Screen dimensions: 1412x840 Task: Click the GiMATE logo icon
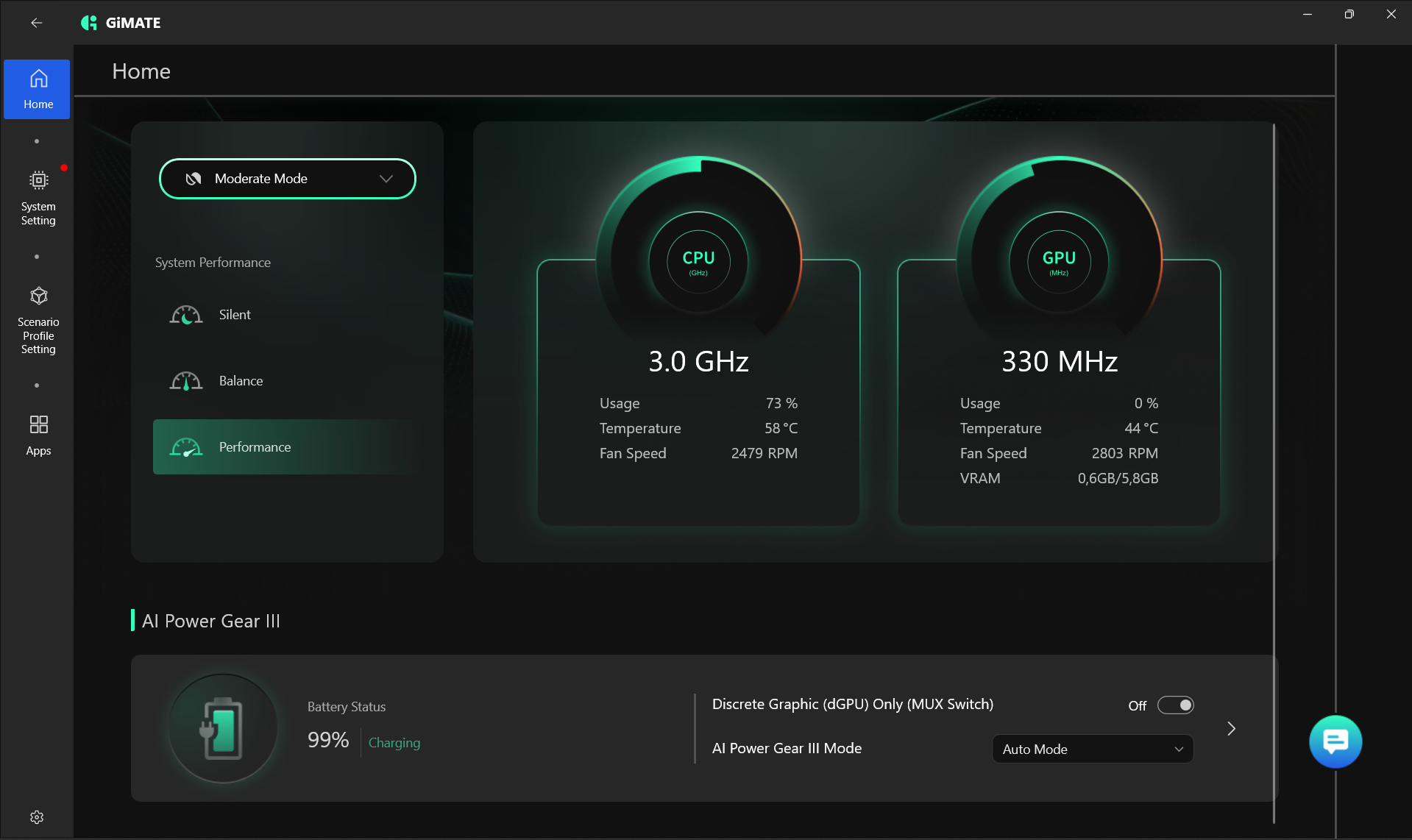pyautogui.click(x=89, y=23)
